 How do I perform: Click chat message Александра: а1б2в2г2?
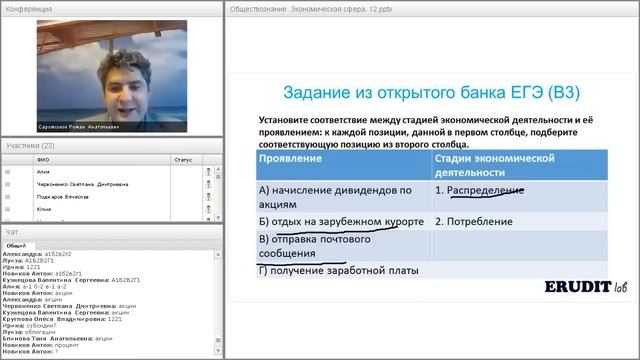pos(37,254)
